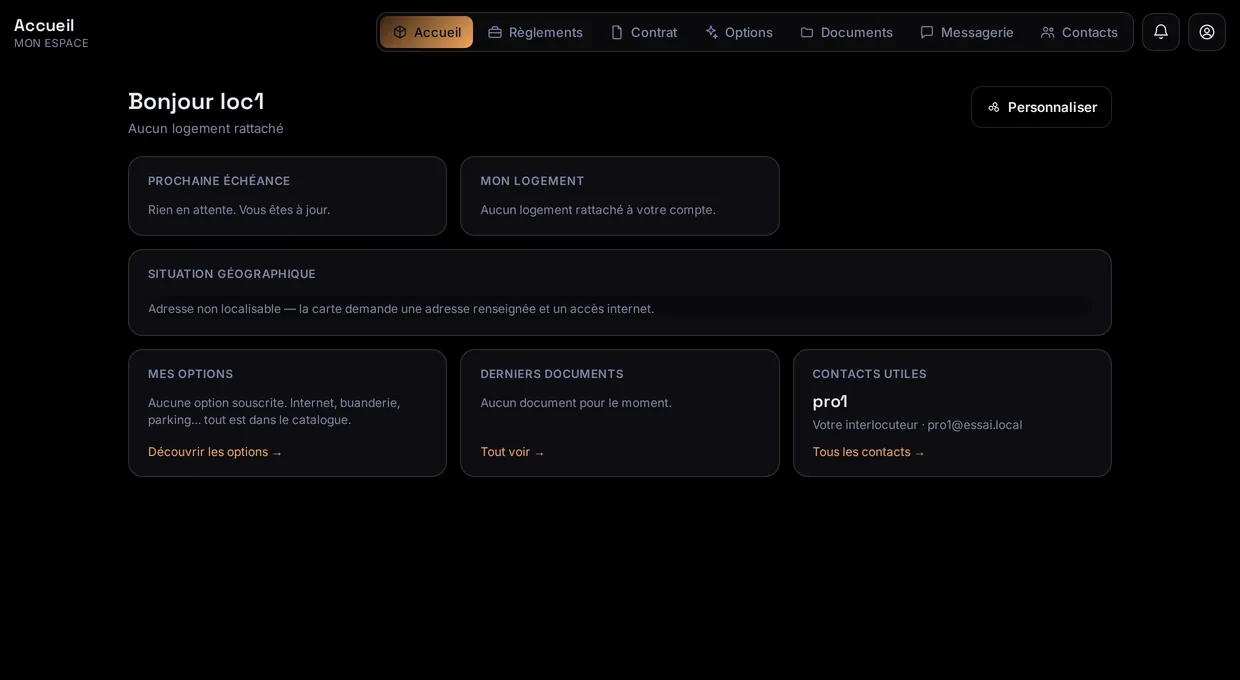Click the Personnaliser button
1240x680 pixels.
[x=1041, y=107]
